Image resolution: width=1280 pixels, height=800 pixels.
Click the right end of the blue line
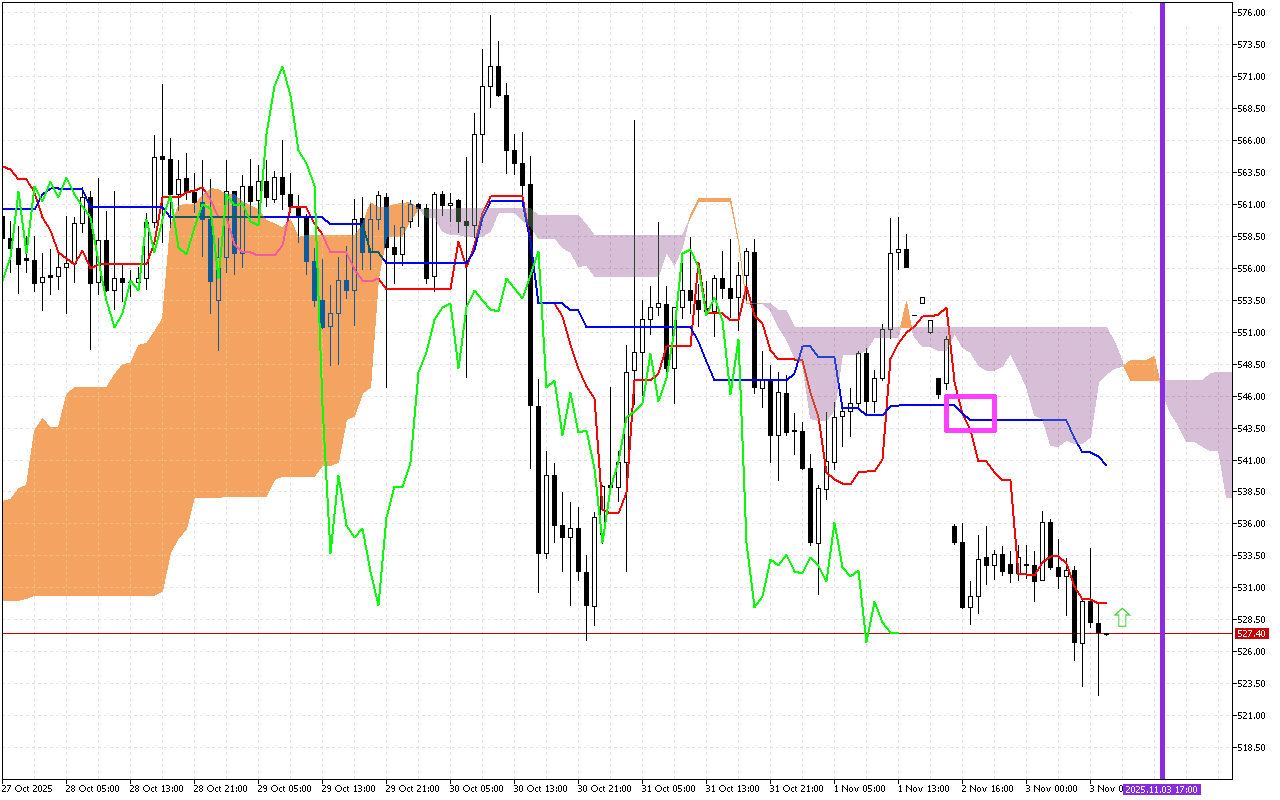1105,465
